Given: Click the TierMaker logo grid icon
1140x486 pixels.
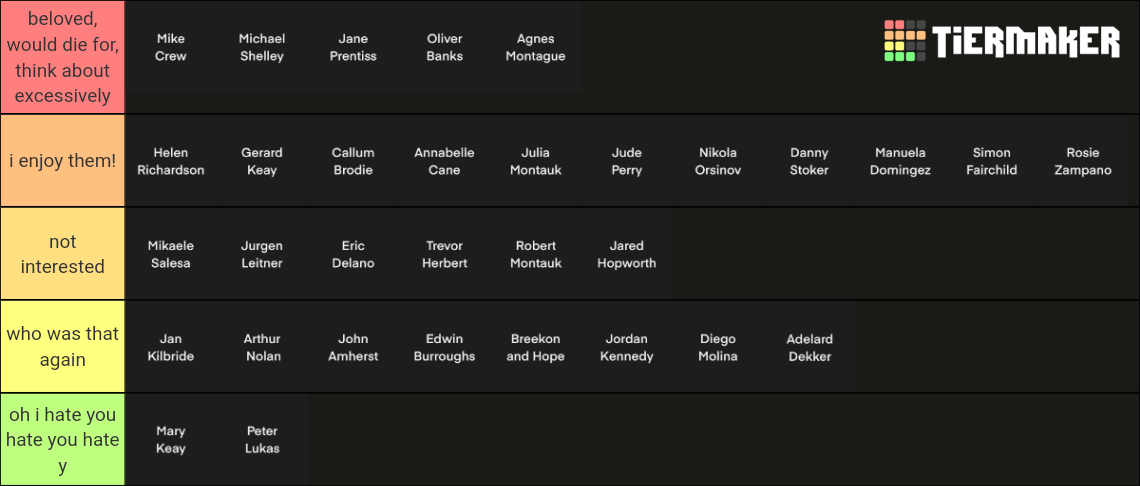Looking at the screenshot, I should tap(905, 41).
